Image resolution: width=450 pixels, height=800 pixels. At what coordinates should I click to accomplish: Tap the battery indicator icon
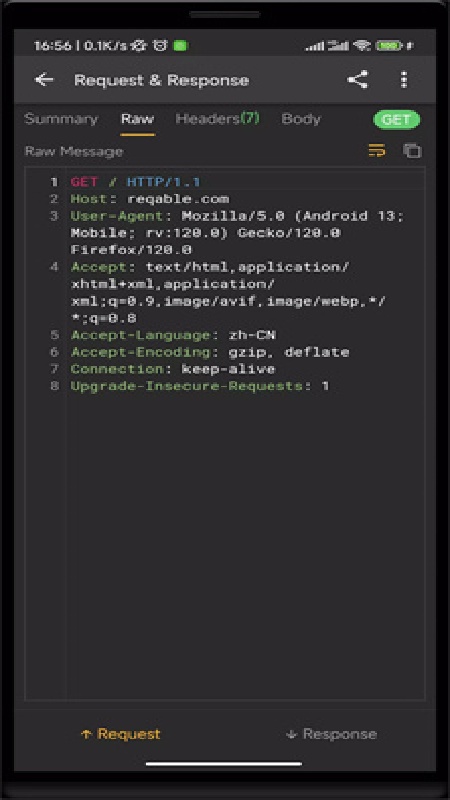[389, 46]
